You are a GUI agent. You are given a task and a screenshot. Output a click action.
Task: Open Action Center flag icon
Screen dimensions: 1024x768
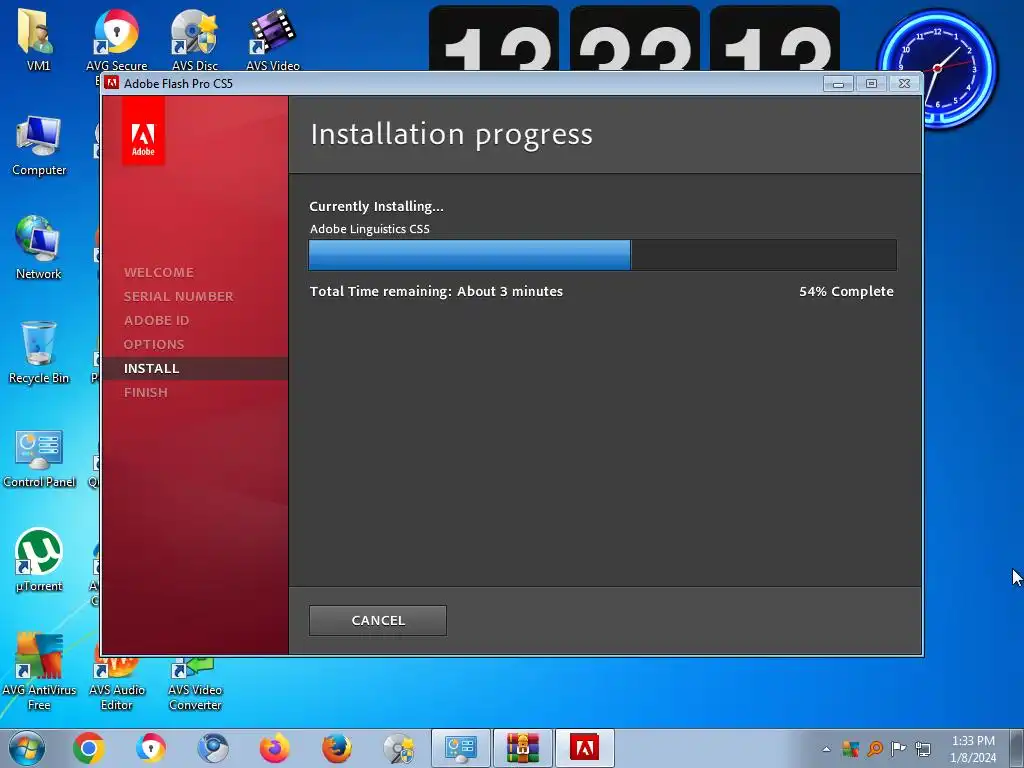899,748
